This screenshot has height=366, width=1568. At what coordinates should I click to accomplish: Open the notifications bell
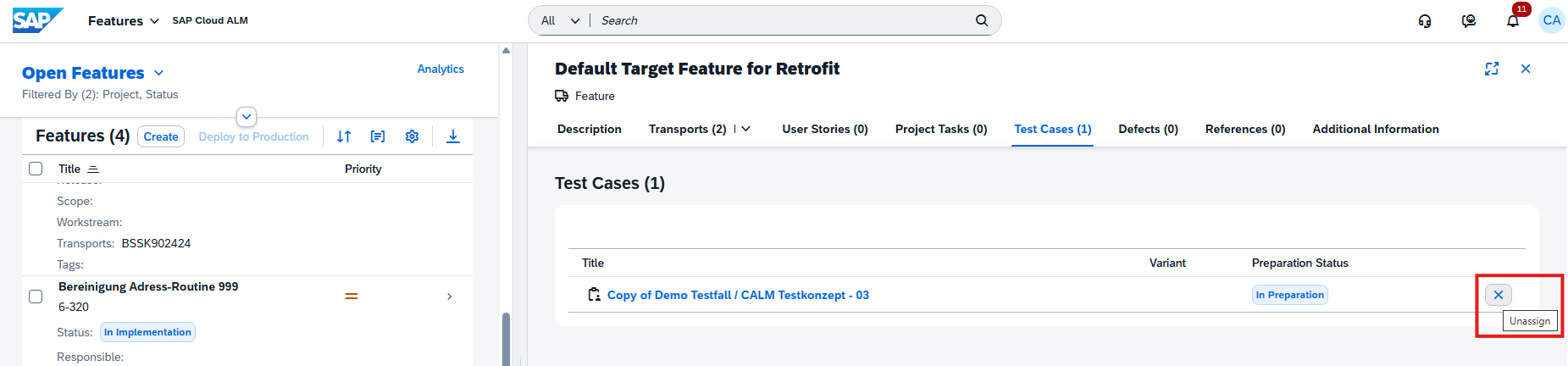click(1513, 20)
